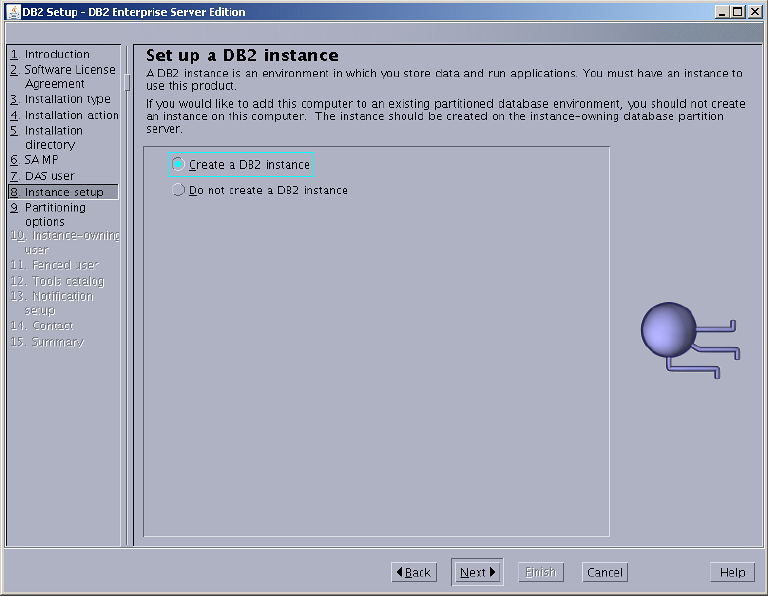768x596 pixels.
Task: Minimize the DB2 Setup window
Action: [722, 12]
